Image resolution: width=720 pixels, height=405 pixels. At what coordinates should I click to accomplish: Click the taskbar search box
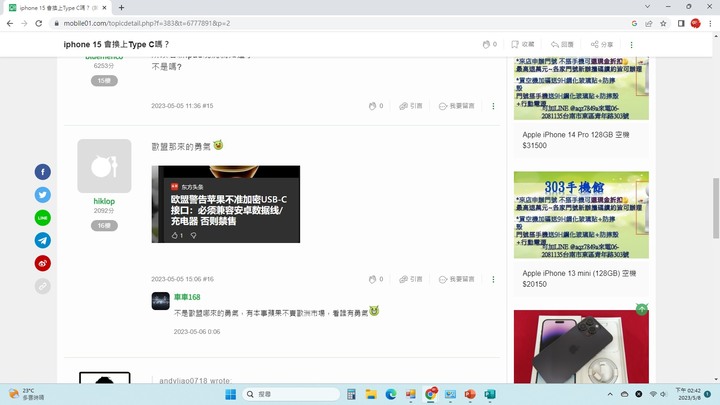pos(291,394)
